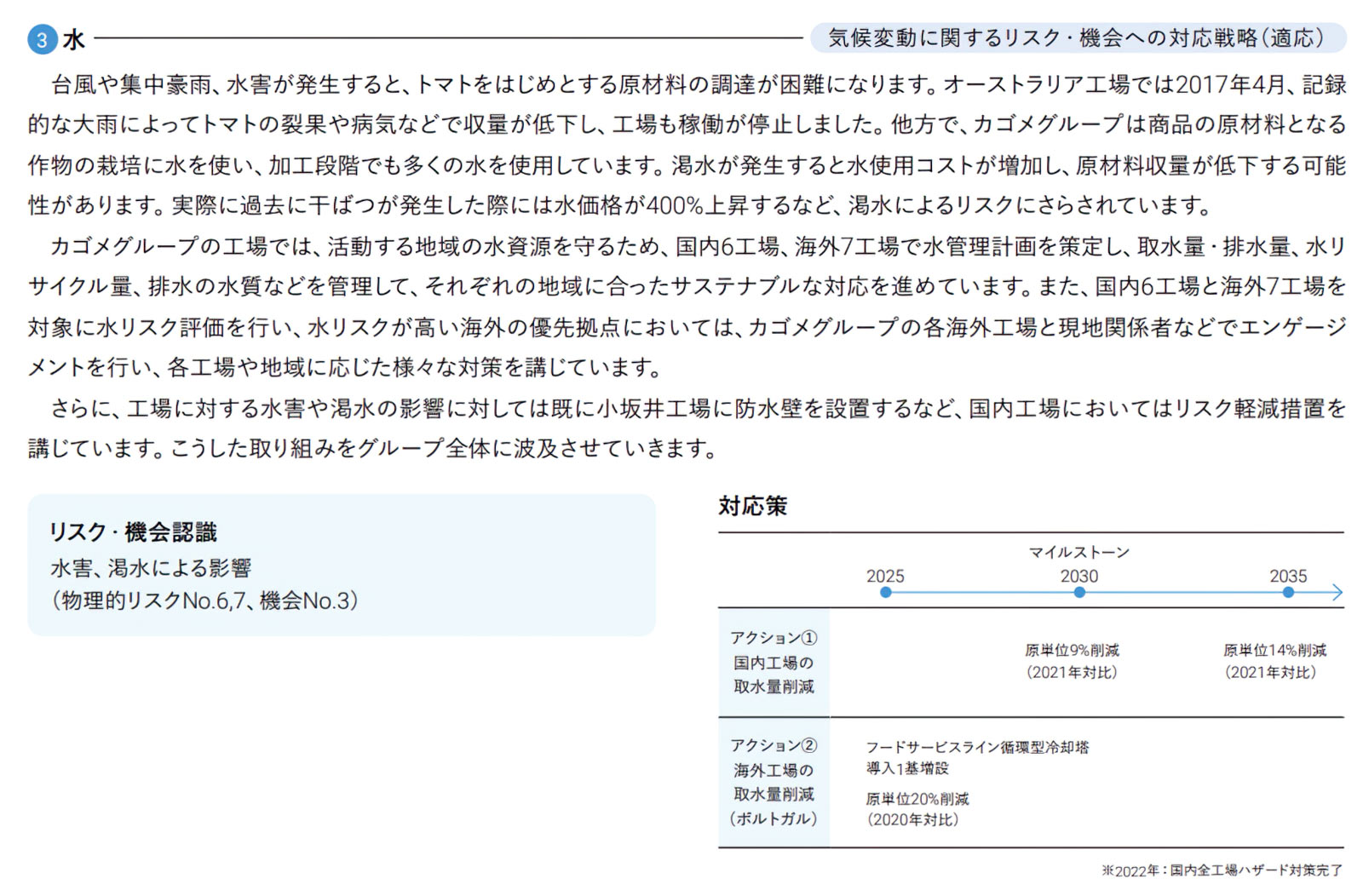Click the arrowhead at the timeline's right end

pos(1336,592)
